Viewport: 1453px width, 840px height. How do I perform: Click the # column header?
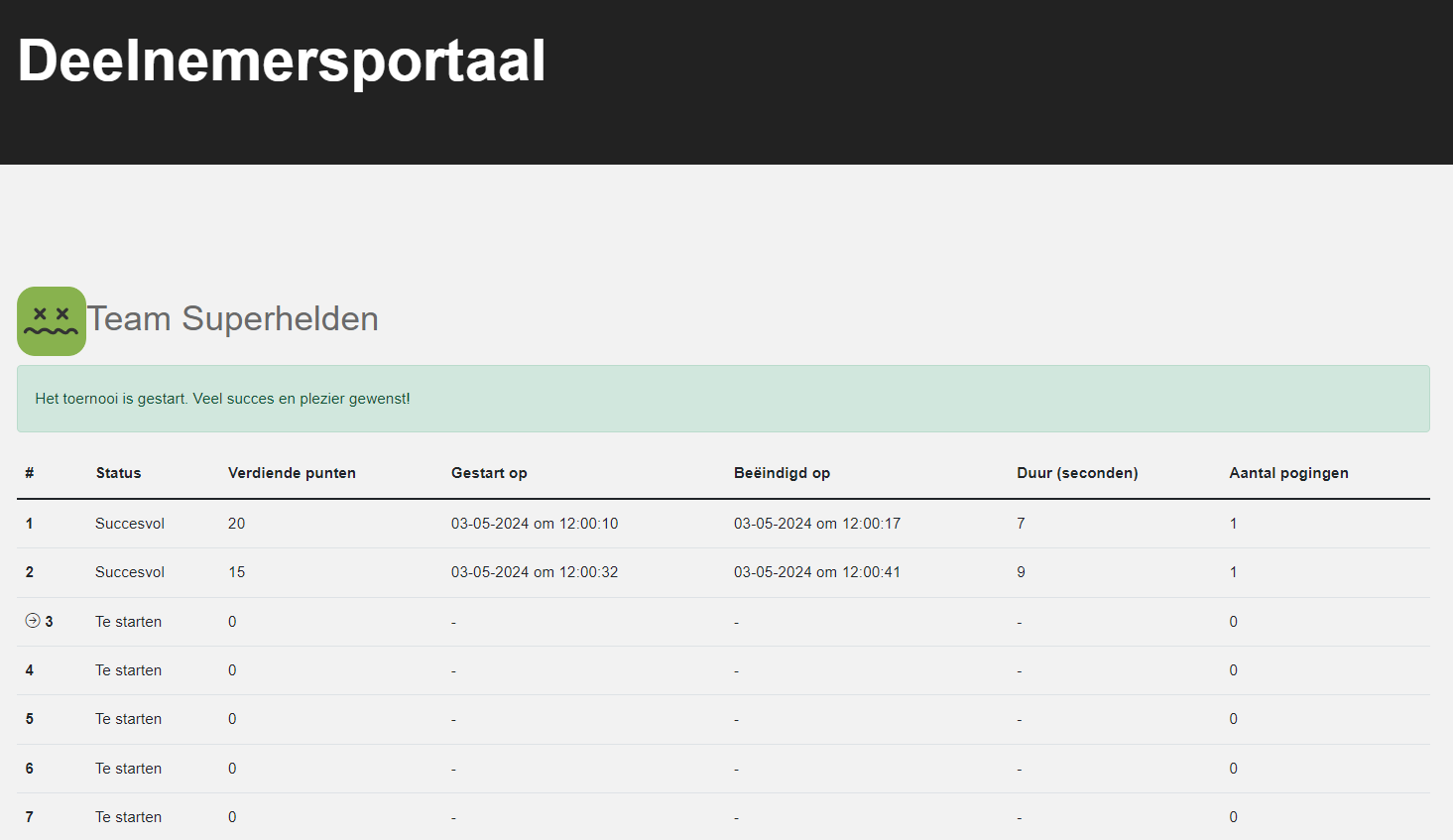[x=30, y=473]
